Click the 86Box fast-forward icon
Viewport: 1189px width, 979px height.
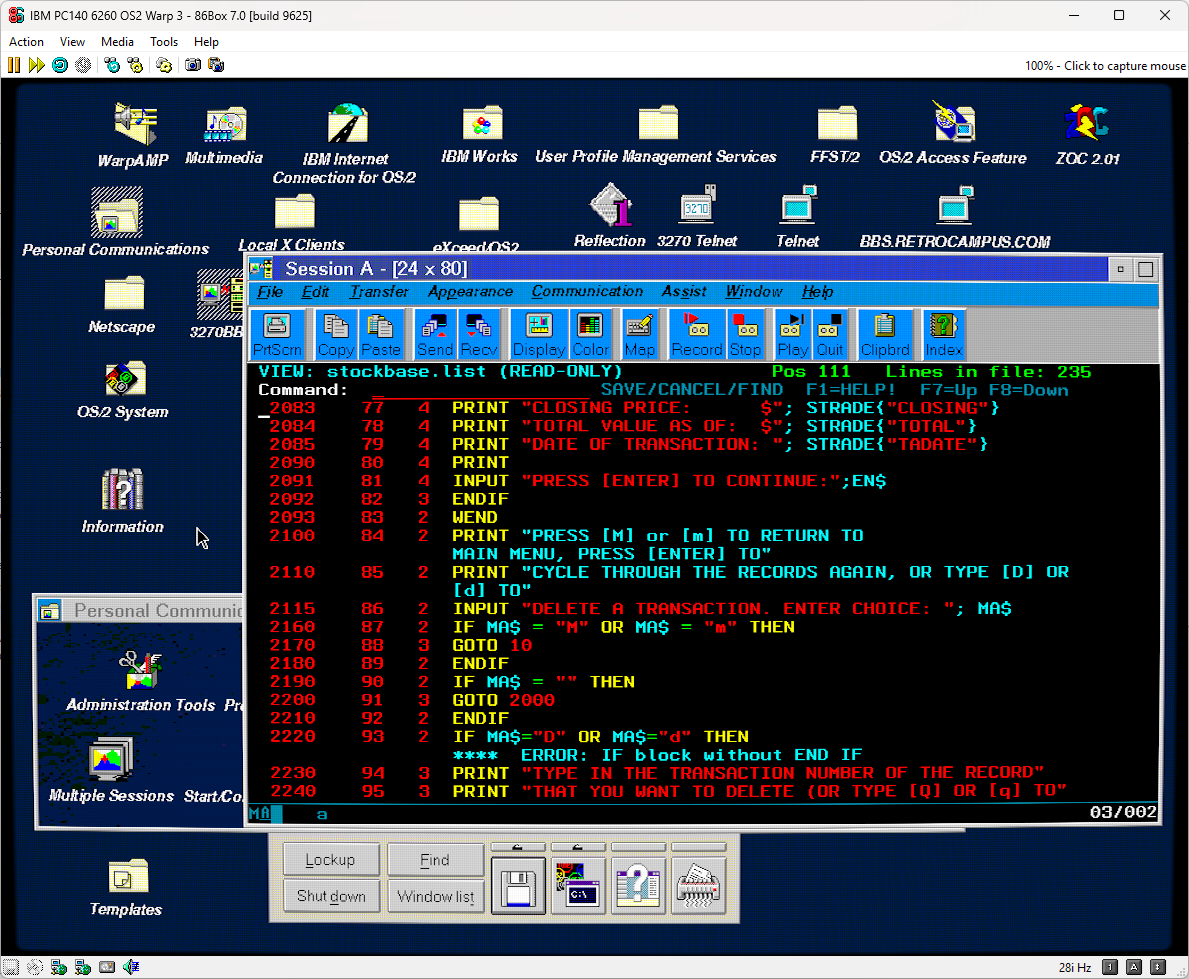tap(36, 65)
